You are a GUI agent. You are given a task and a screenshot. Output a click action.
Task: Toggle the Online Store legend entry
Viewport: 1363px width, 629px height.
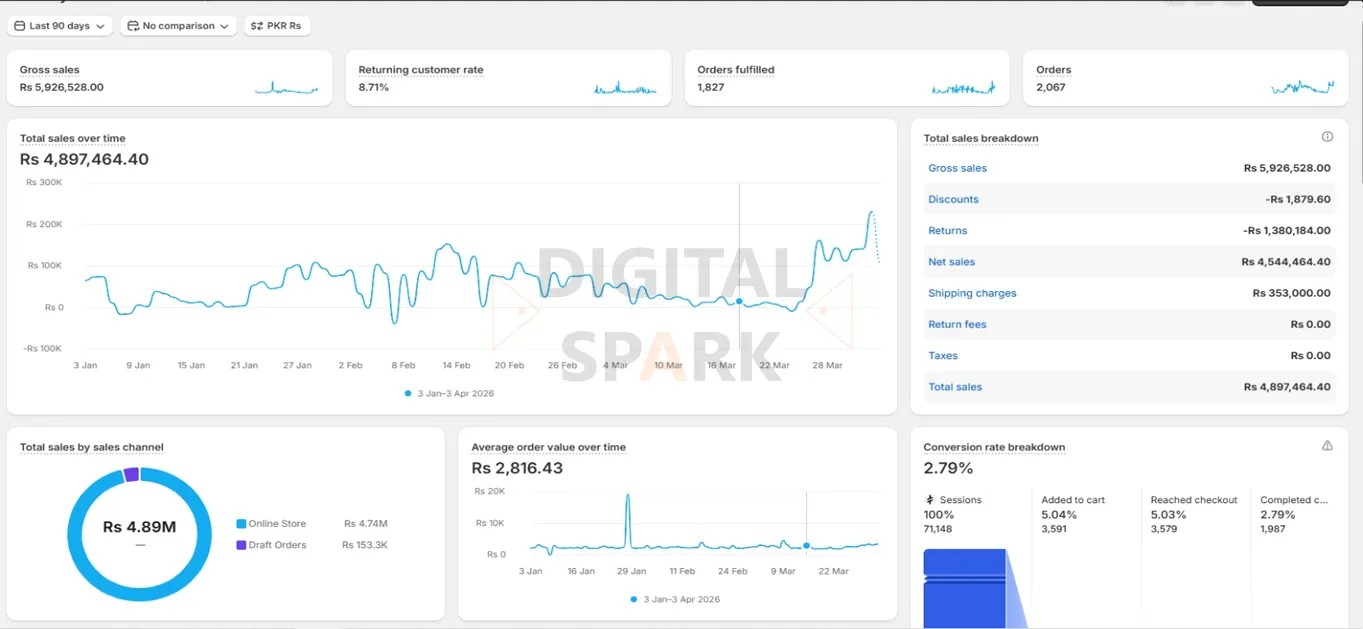click(278, 523)
